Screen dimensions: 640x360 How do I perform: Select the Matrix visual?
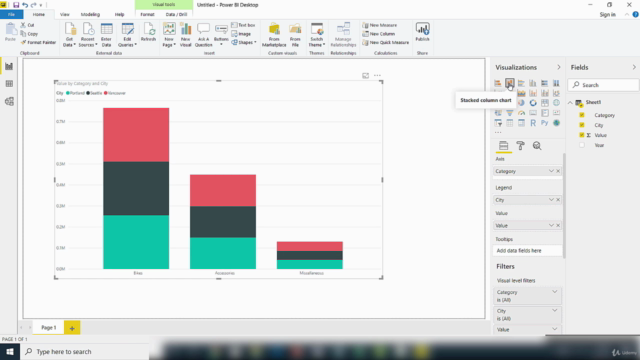521,123
